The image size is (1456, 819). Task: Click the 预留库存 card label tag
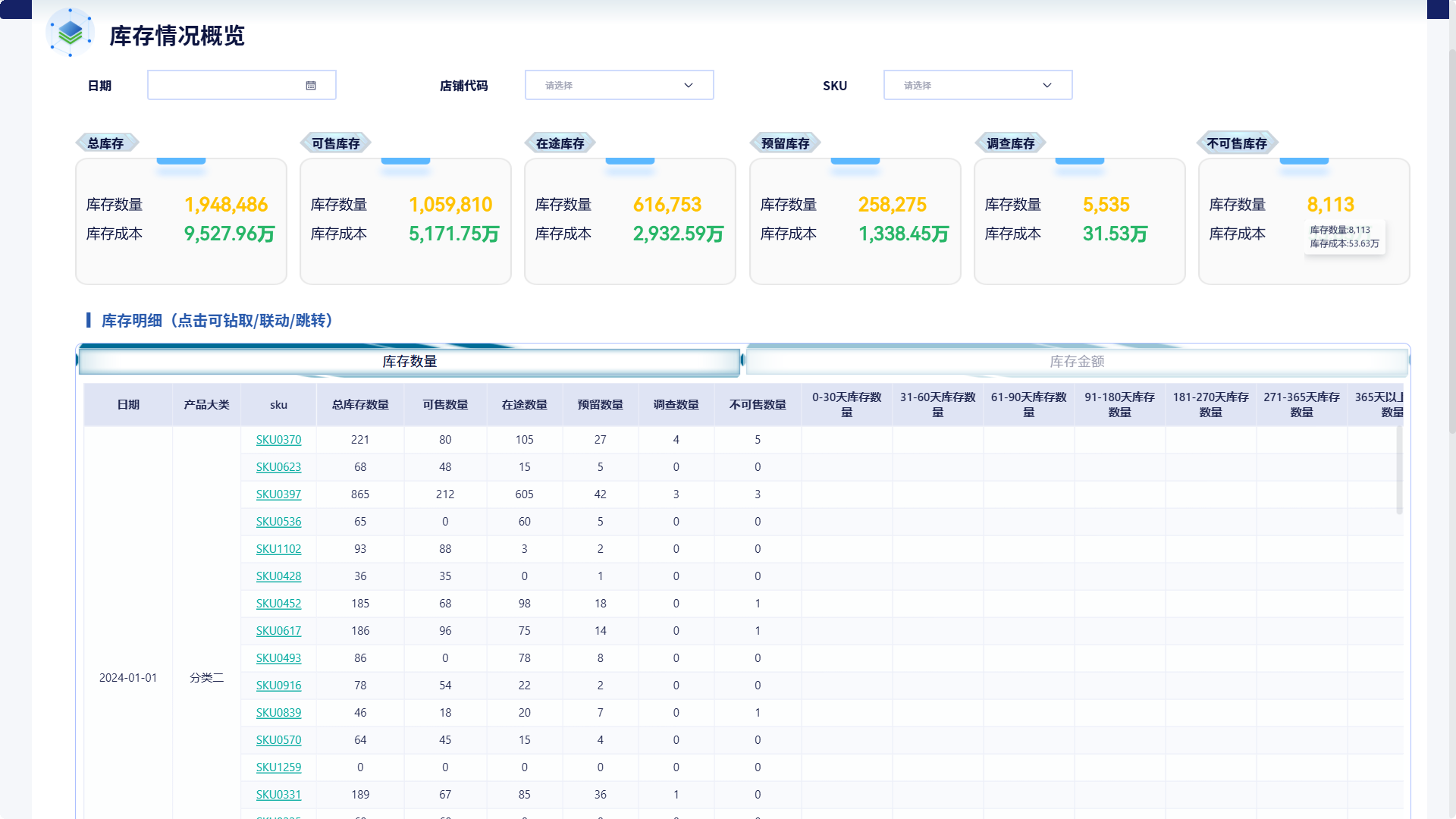(785, 143)
